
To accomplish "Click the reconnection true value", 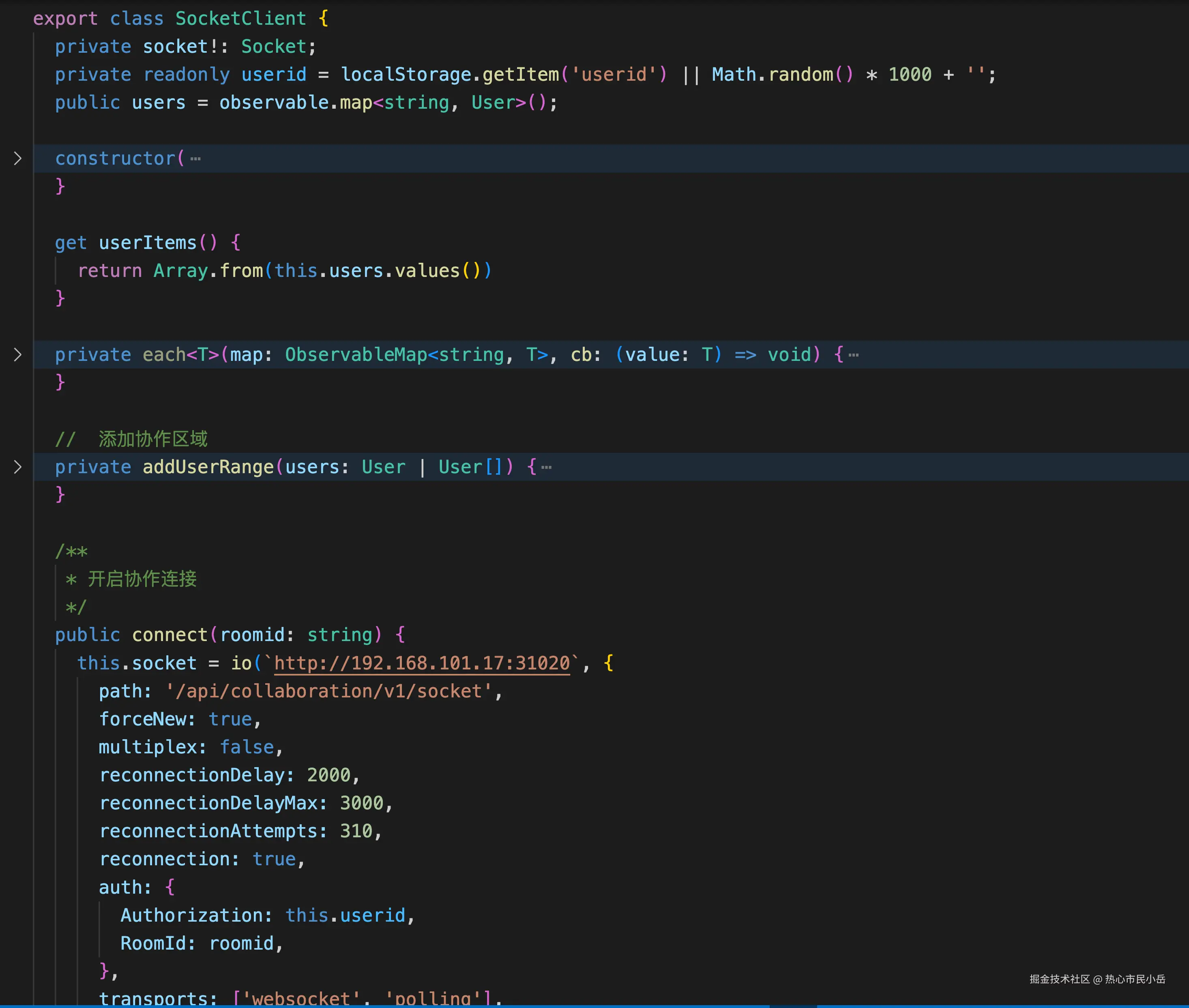I will (x=274, y=859).
